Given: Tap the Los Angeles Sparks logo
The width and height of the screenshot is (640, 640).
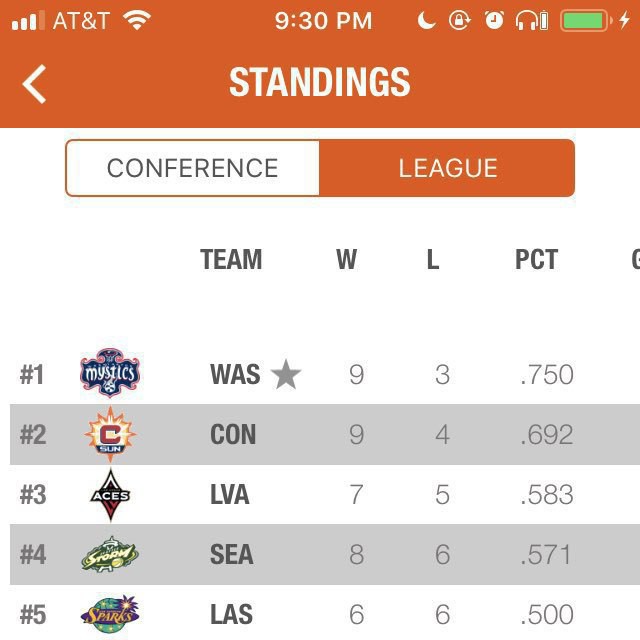Looking at the screenshot, I should [110, 612].
